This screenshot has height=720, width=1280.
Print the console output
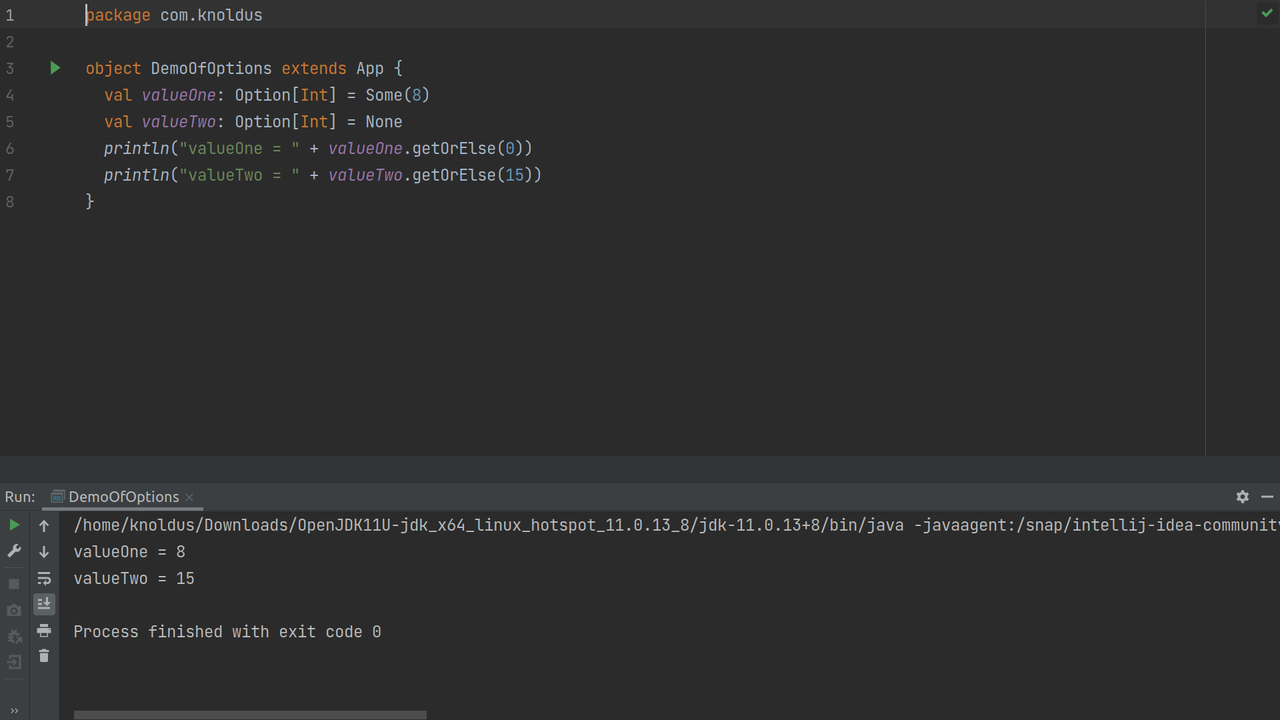[44, 631]
